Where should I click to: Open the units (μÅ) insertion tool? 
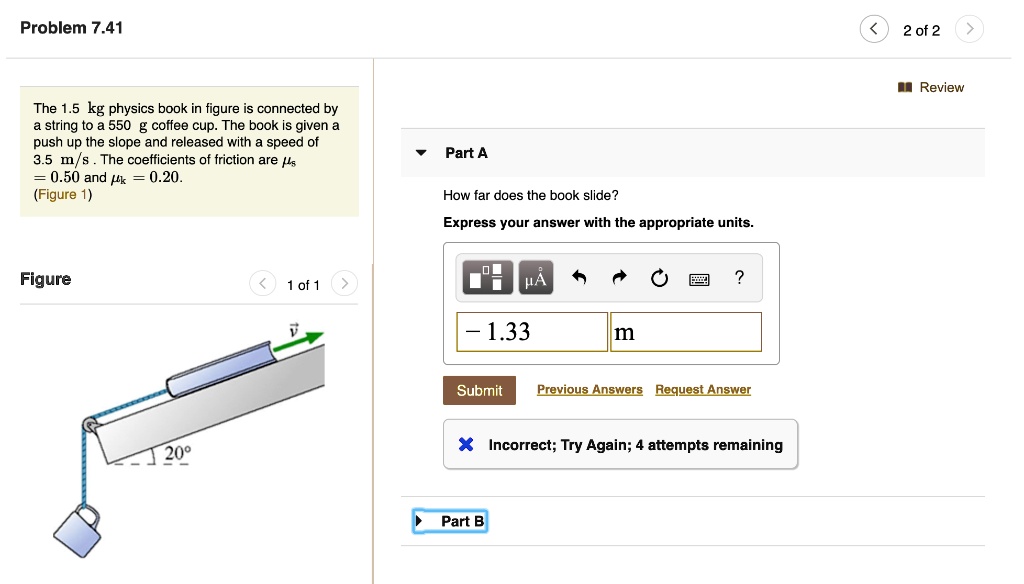pyautogui.click(x=535, y=277)
